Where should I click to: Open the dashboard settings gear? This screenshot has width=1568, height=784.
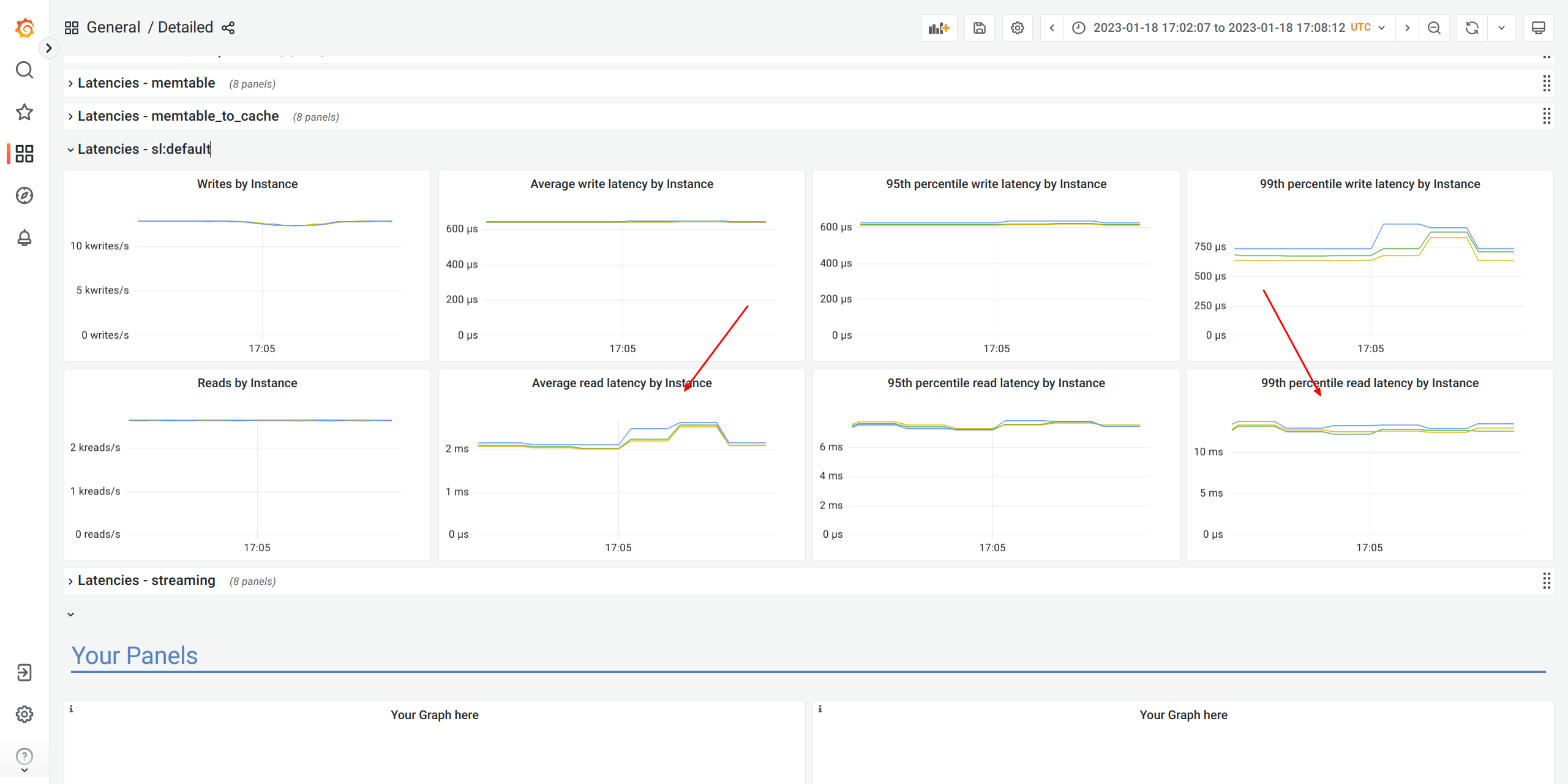(1017, 28)
